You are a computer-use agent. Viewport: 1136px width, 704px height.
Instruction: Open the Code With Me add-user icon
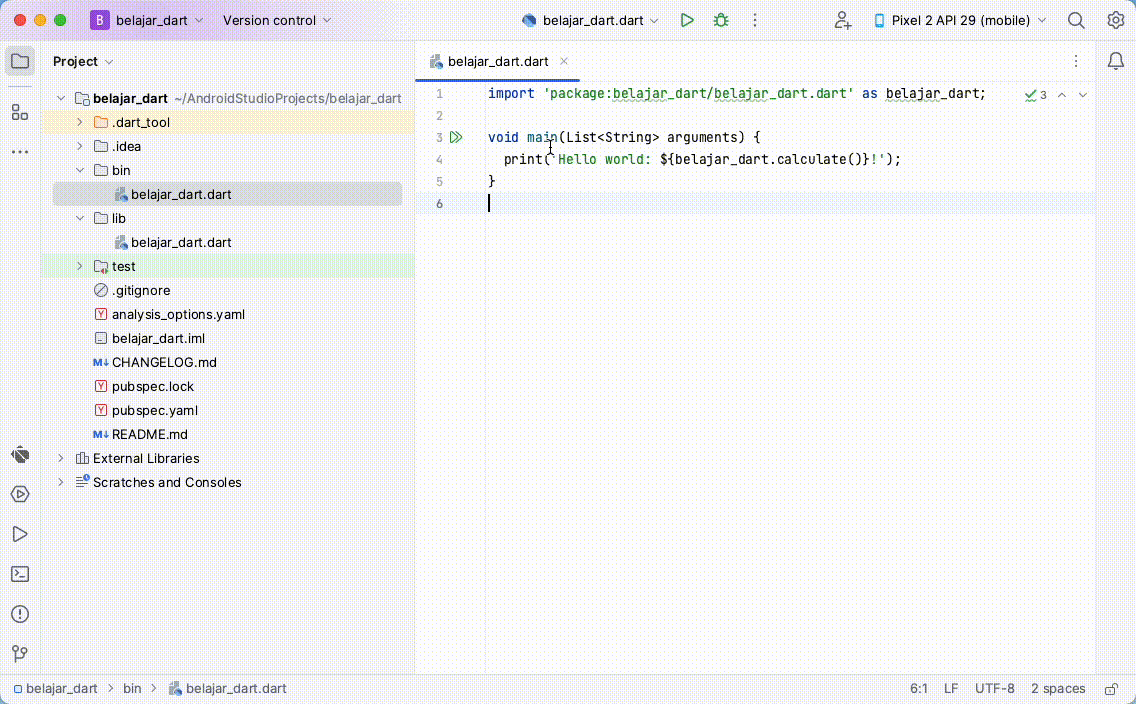842,20
